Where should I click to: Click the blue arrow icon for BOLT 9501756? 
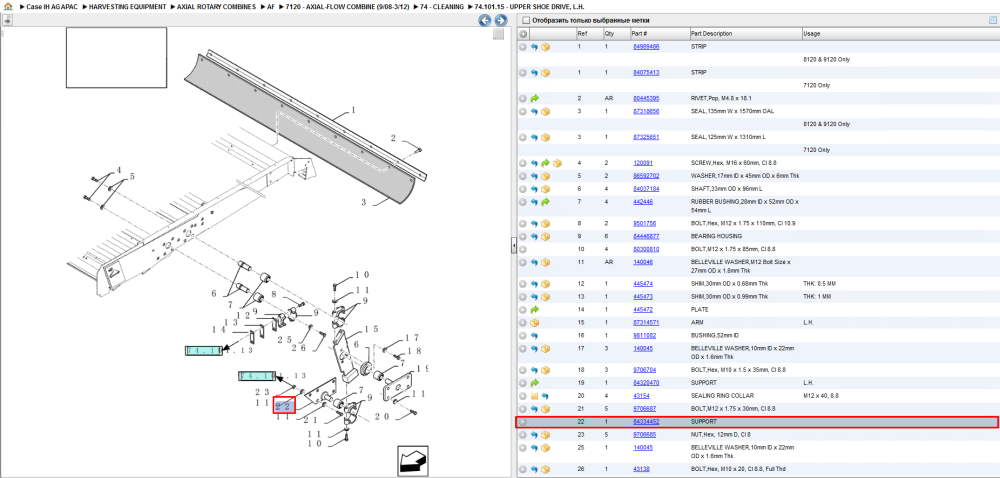tap(534, 224)
